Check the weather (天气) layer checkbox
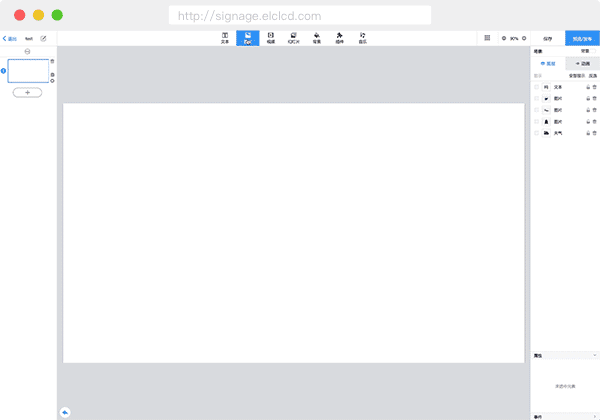Screen dimensions: 600x420 click(536, 133)
